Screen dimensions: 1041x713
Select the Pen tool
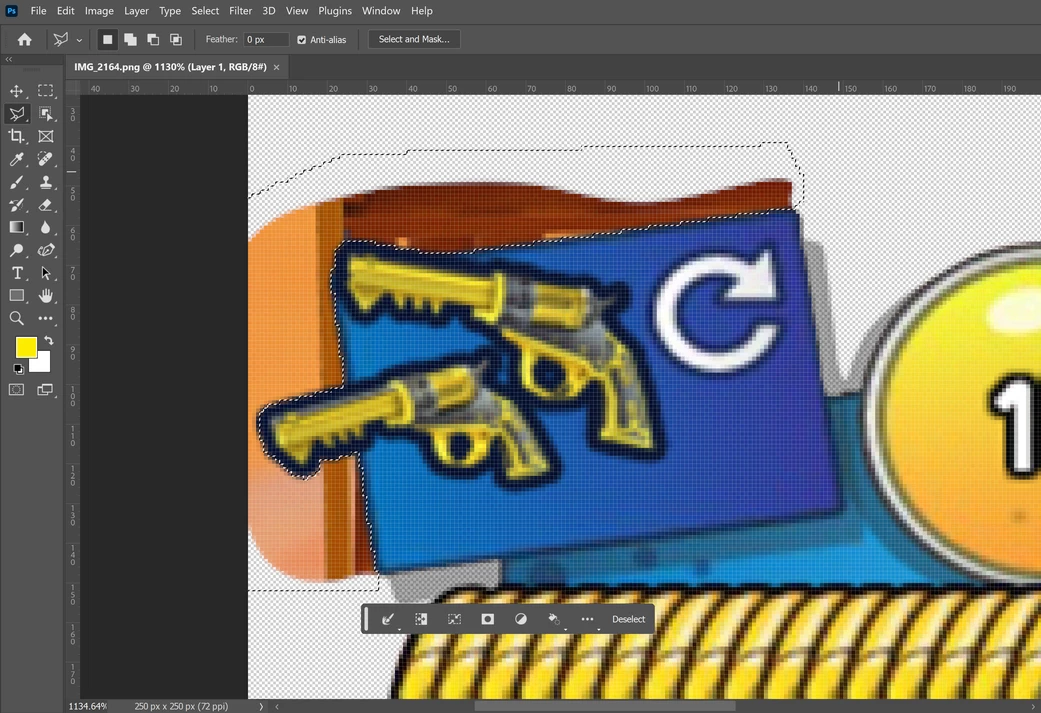(45, 250)
